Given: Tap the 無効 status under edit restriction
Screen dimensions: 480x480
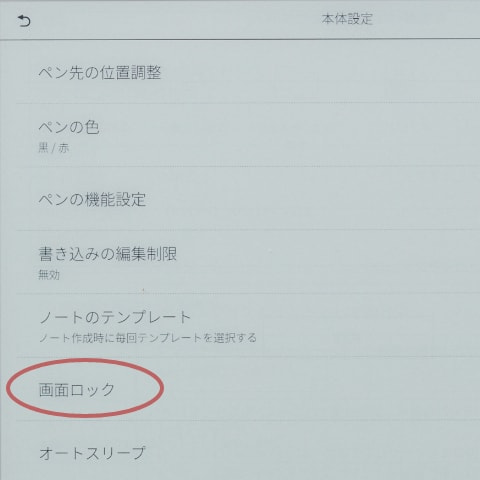Looking at the screenshot, I should 49,275.
